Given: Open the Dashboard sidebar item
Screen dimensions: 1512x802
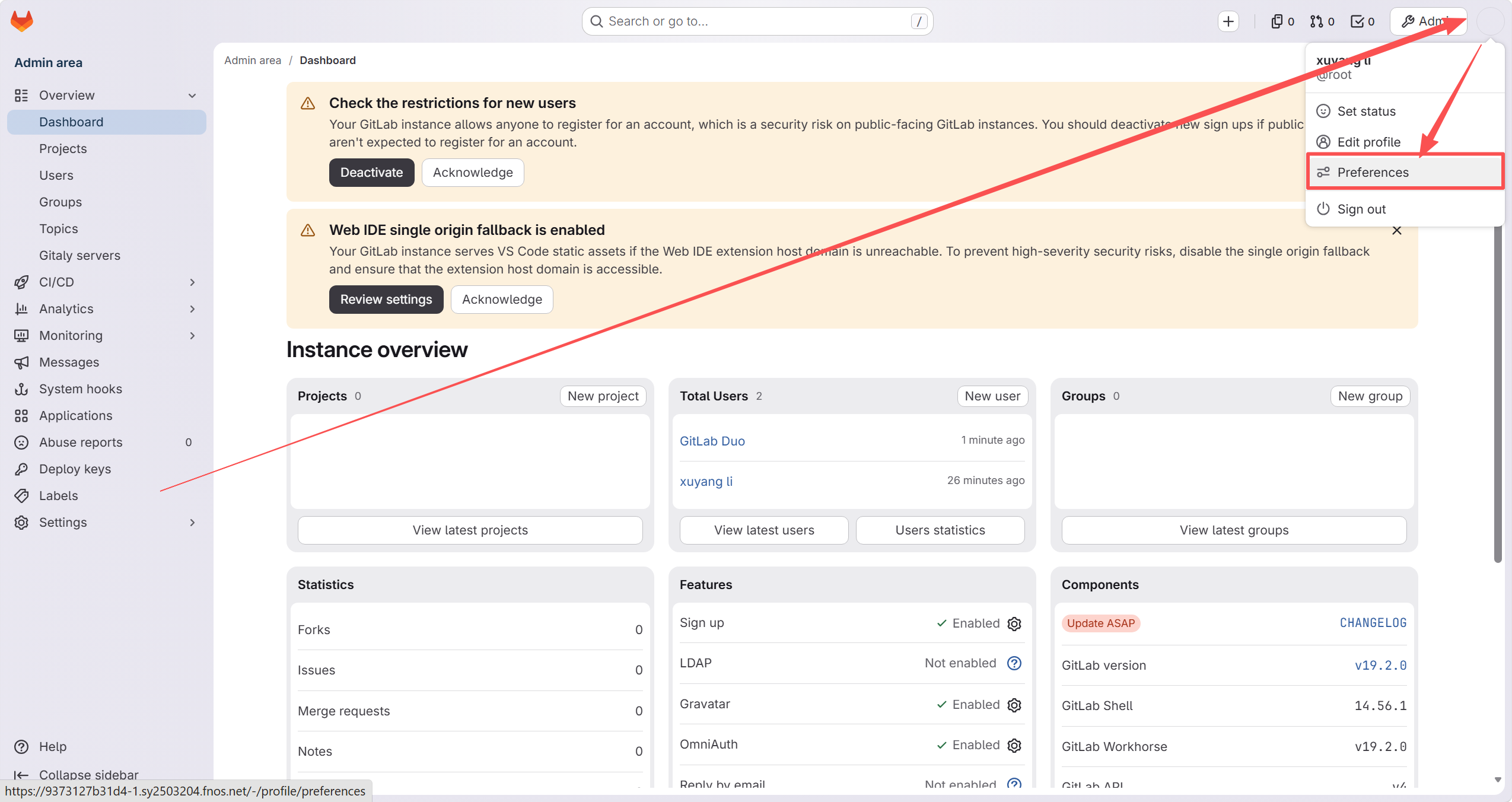Looking at the screenshot, I should click(107, 122).
